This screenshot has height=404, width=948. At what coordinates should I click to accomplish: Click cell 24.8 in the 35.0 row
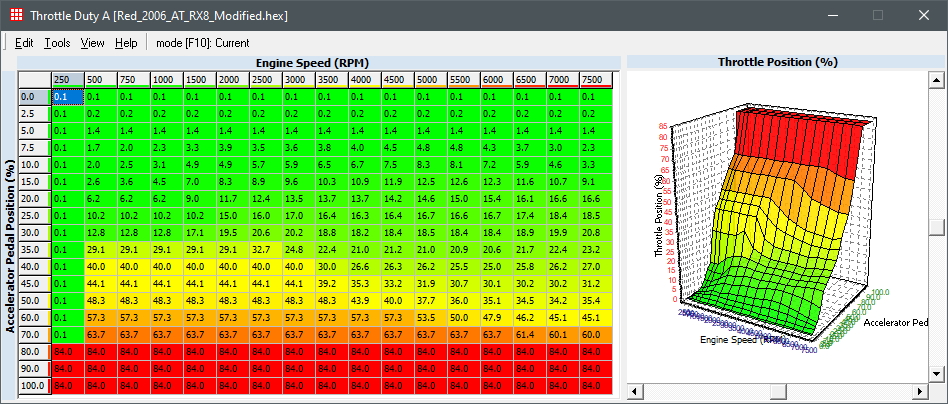[299, 249]
